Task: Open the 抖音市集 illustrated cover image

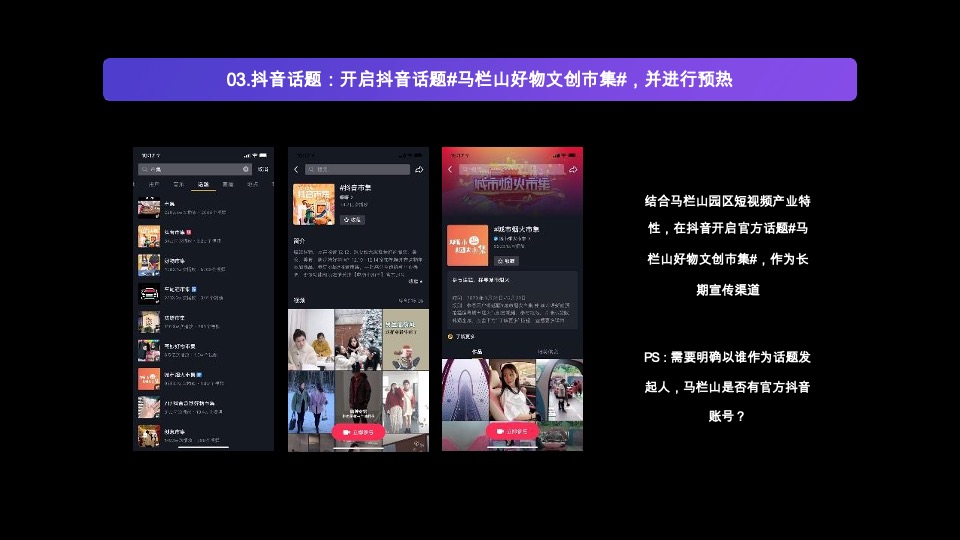Action: pyautogui.click(x=313, y=204)
